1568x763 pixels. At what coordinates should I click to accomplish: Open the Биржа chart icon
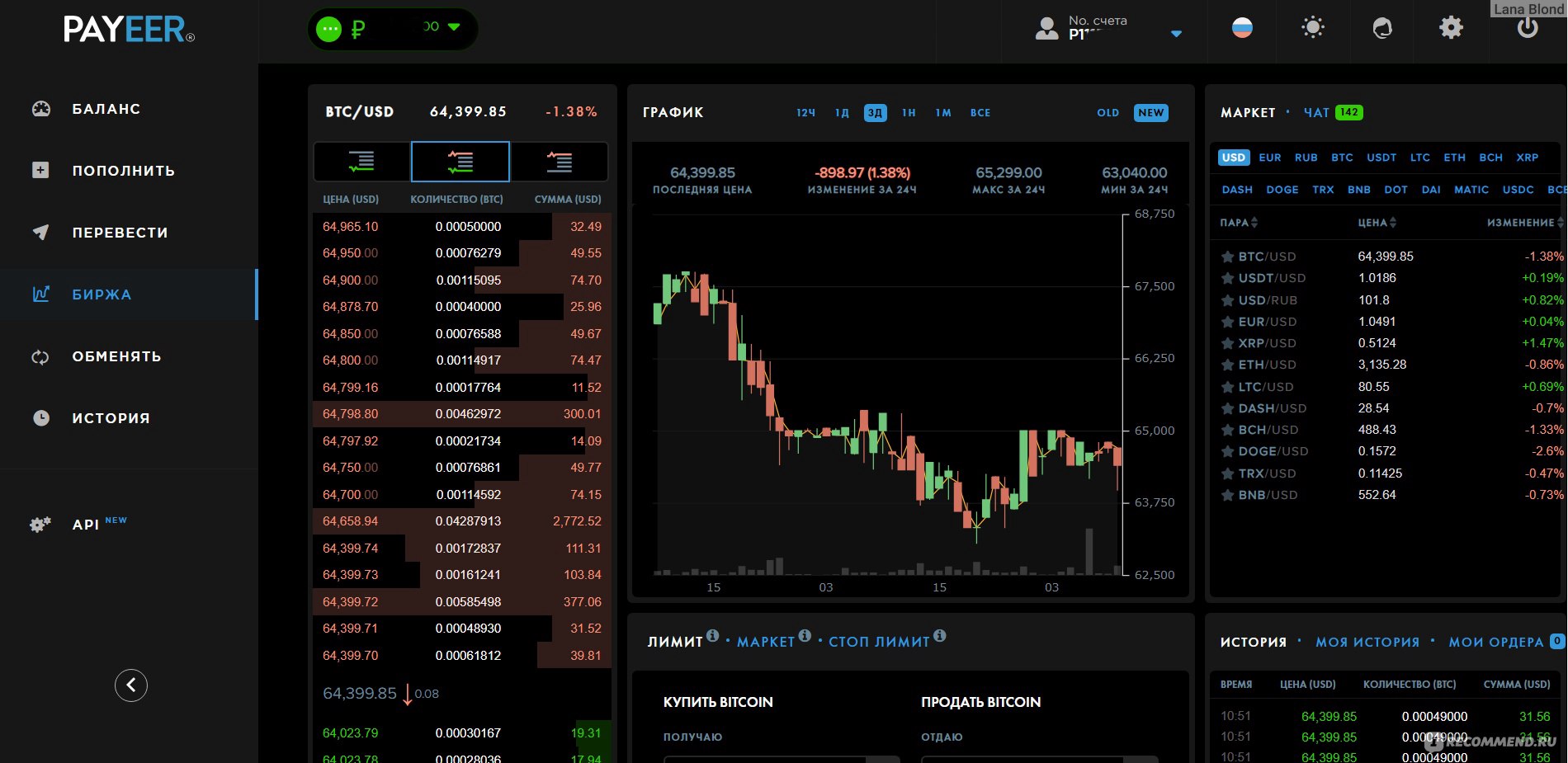click(40, 294)
